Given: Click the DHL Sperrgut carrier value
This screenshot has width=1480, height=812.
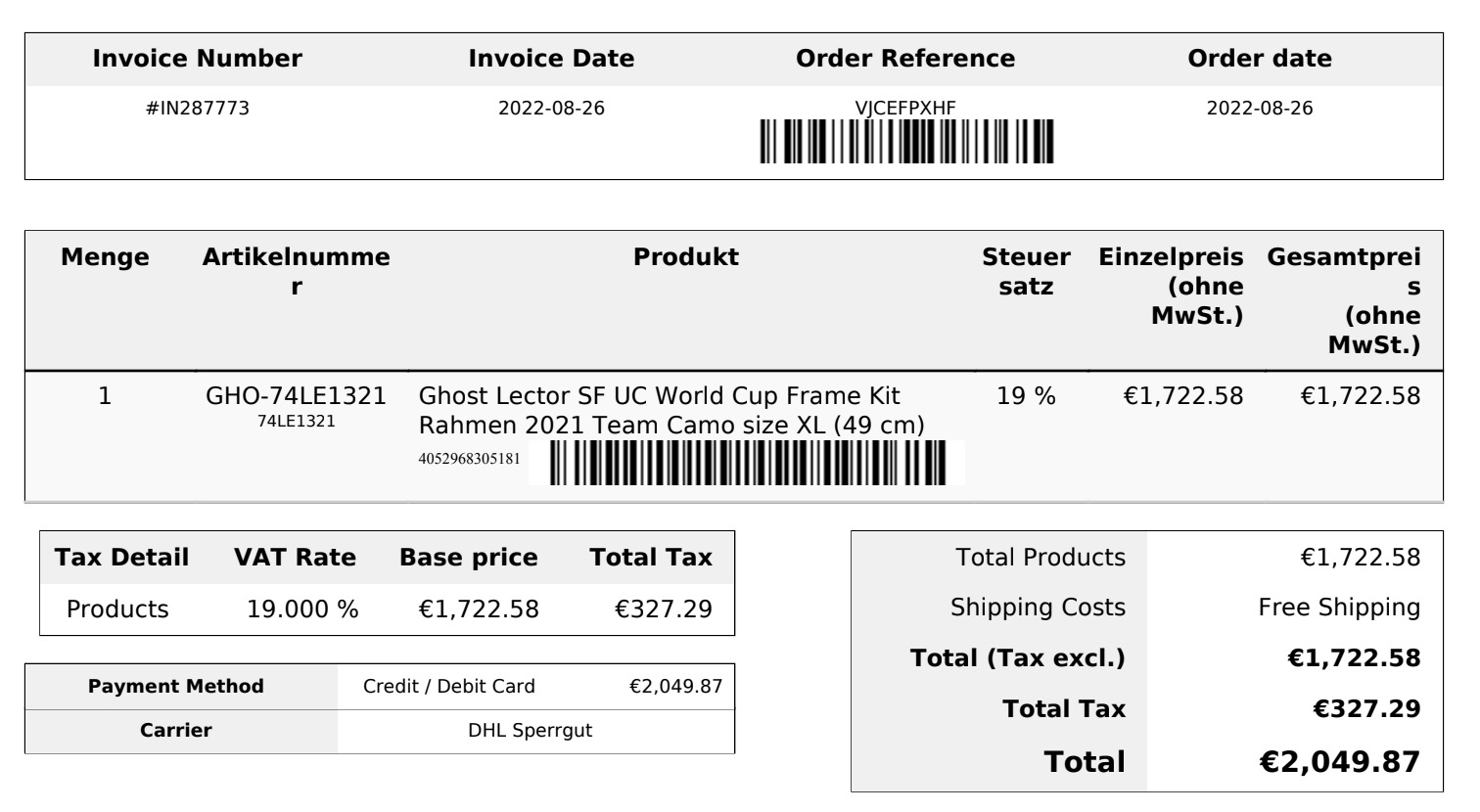Looking at the screenshot, I should (530, 731).
